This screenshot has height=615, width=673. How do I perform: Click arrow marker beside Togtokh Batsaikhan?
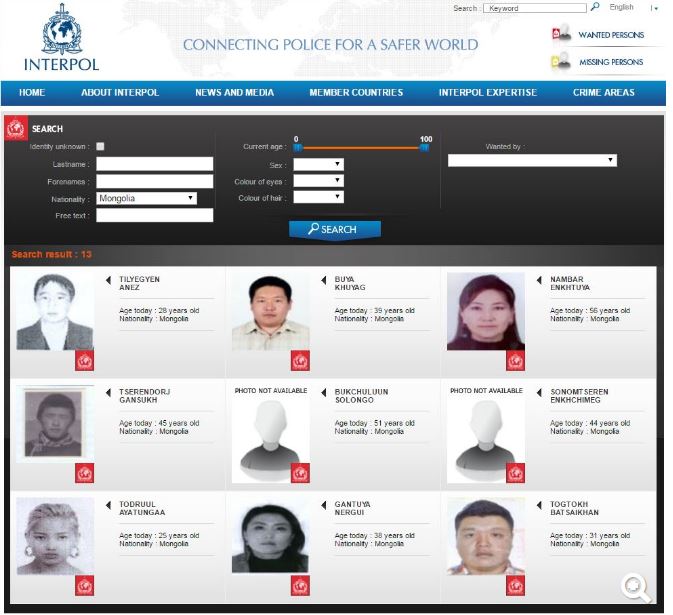click(x=539, y=505)
